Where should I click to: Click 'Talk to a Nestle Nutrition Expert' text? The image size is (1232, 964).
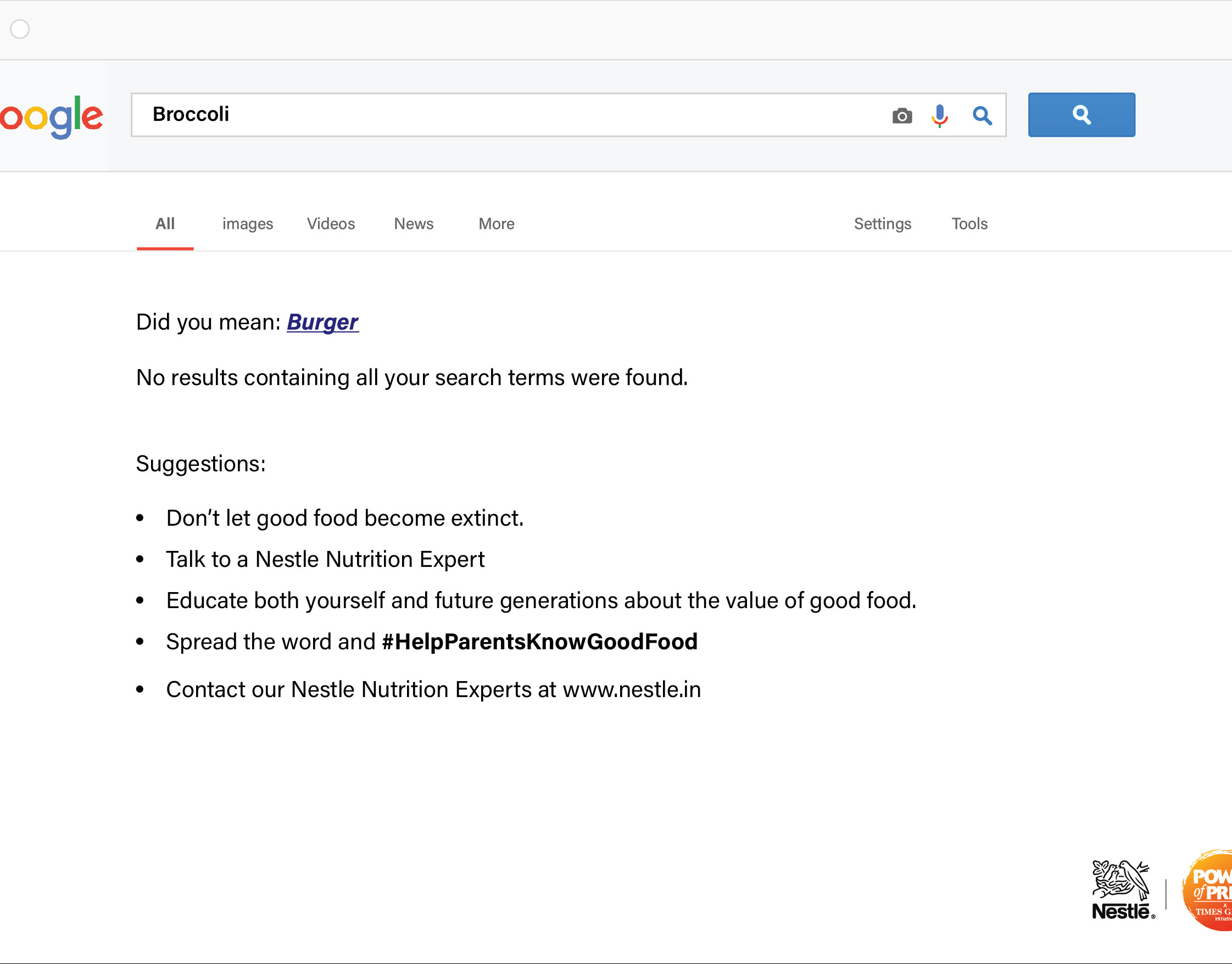coord(325,559)
